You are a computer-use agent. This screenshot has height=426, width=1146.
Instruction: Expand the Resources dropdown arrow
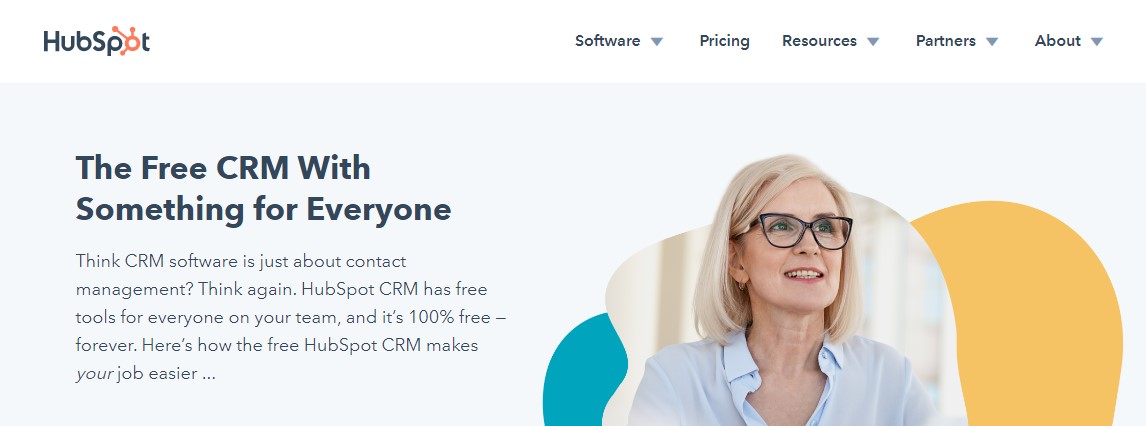point(873,42)
